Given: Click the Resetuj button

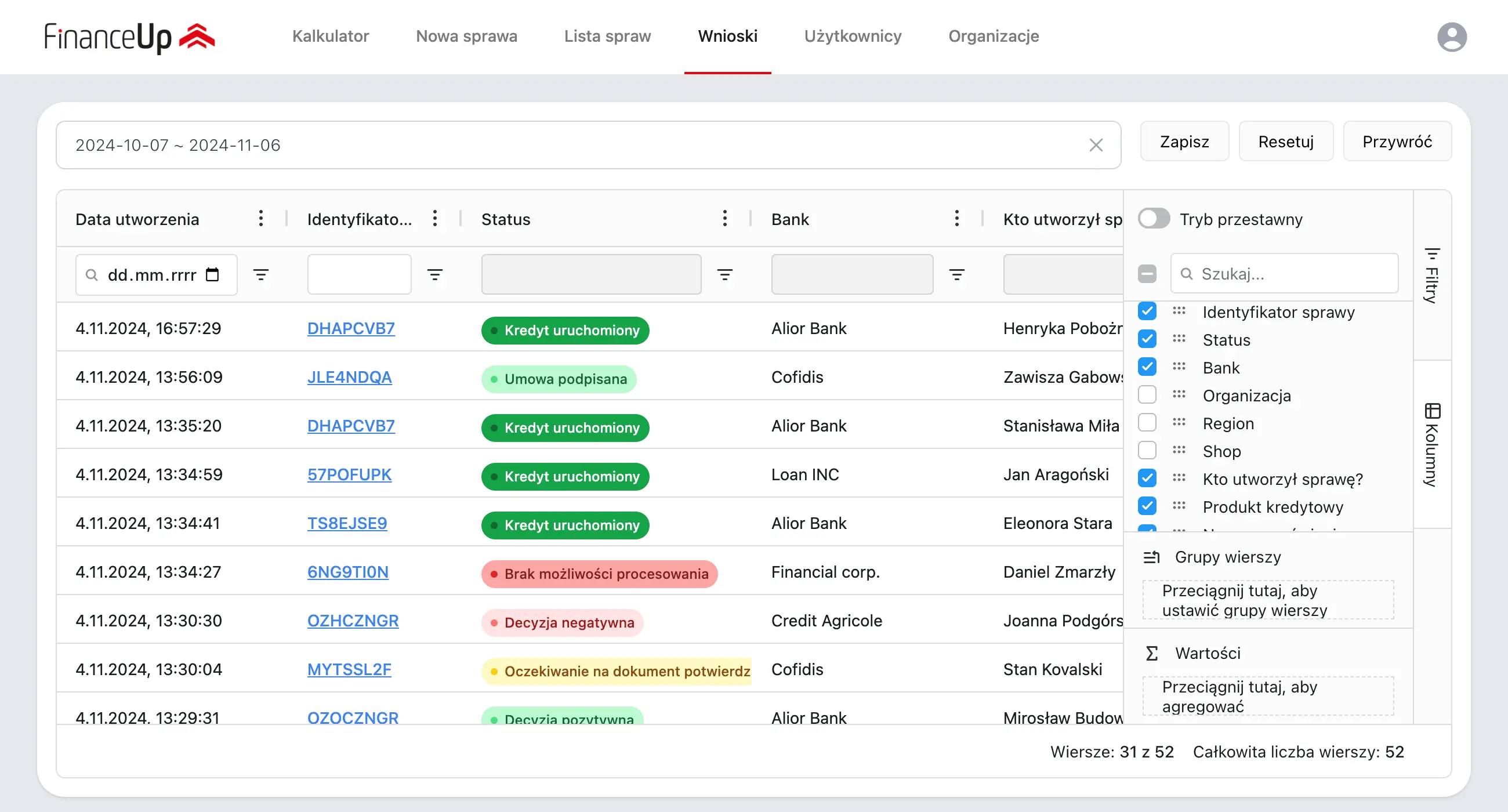Looking at the screenshot, I should point(1285,142).
